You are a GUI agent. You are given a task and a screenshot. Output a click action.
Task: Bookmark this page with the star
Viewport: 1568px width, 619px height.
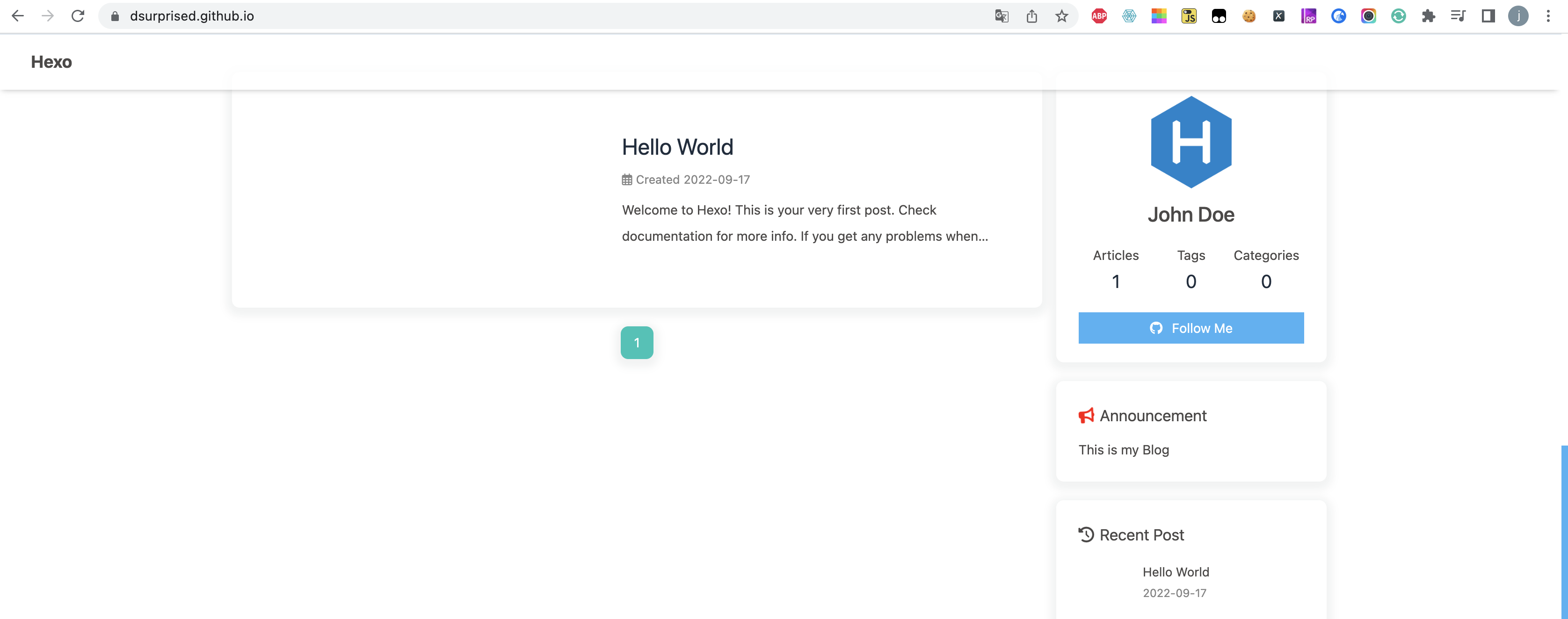[1061, 16]
